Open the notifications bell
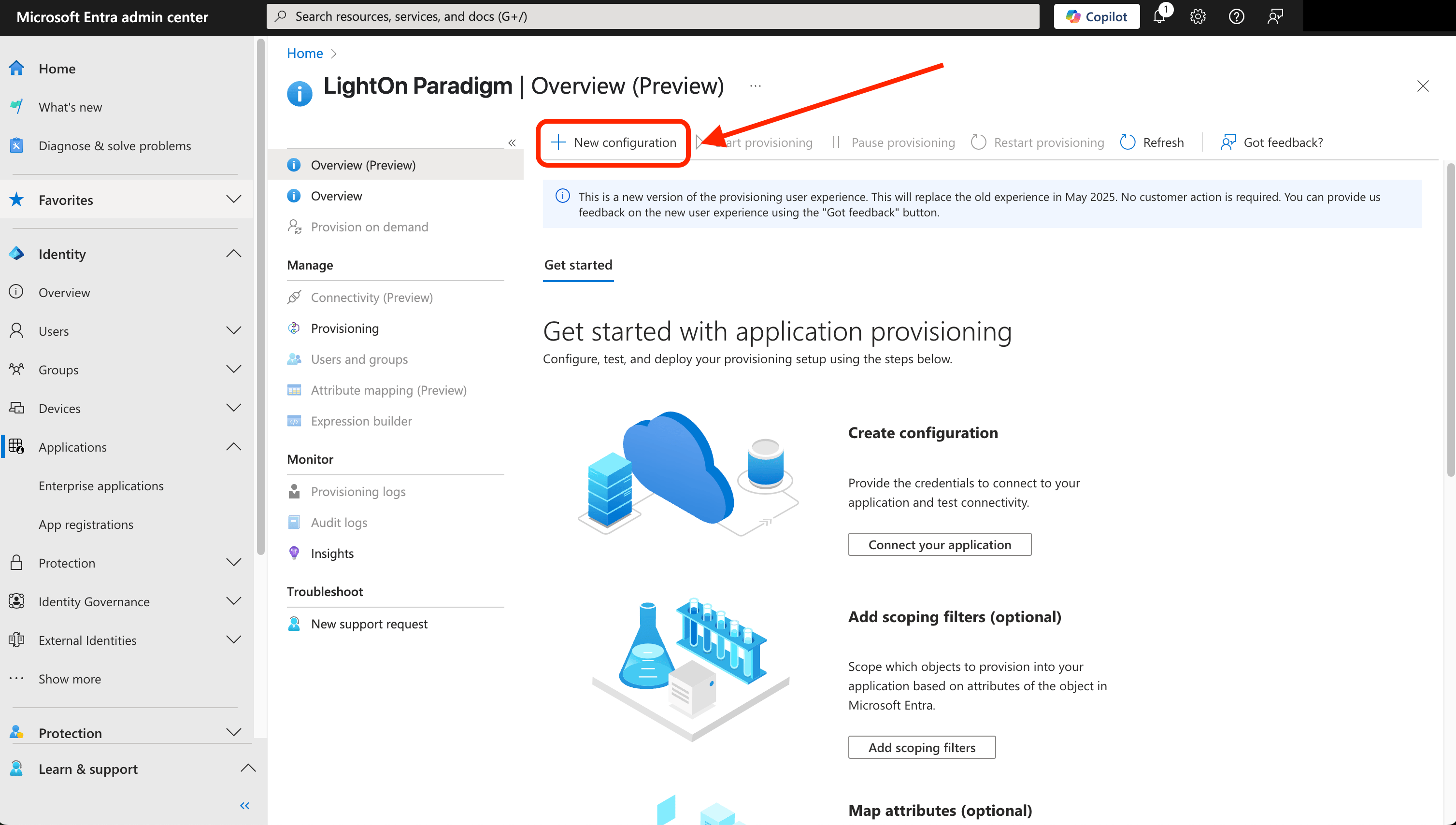 click(1159, 16)
